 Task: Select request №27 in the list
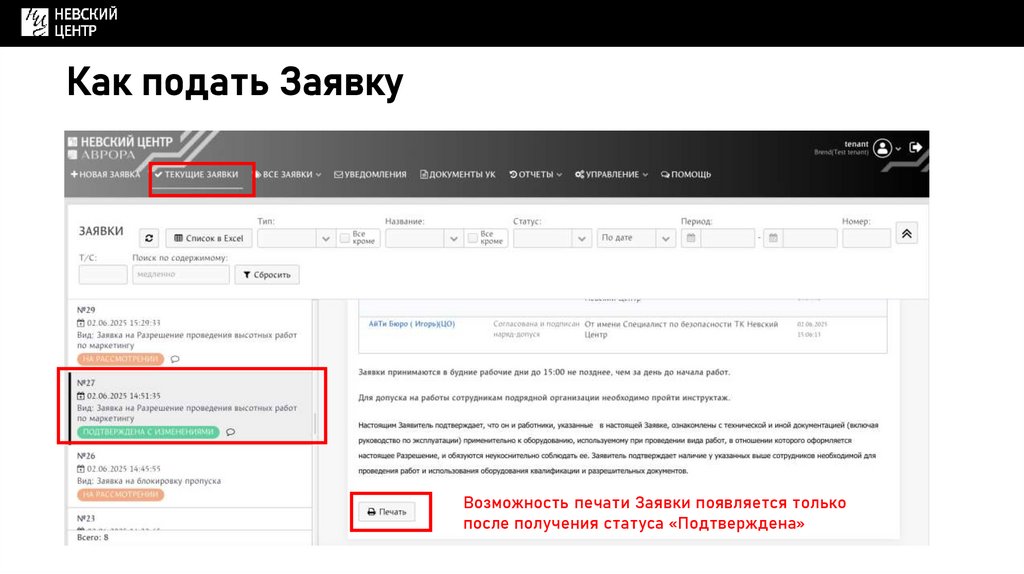pos(190,407)
